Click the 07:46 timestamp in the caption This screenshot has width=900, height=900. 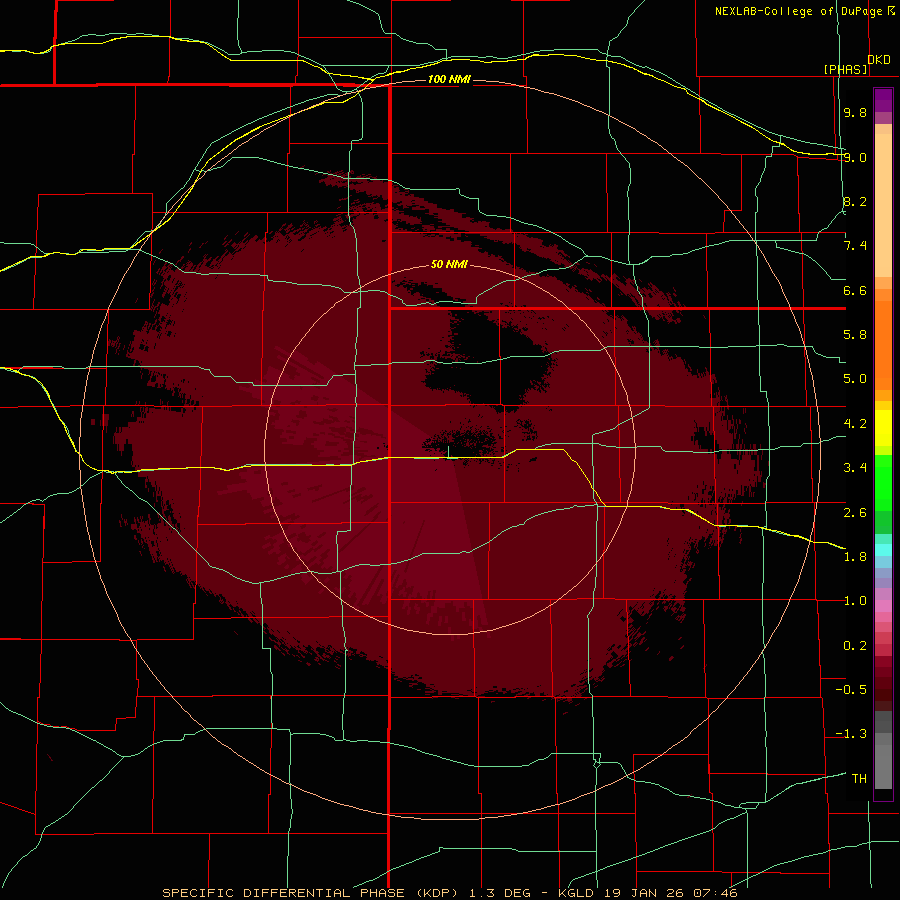click(715, 893)
